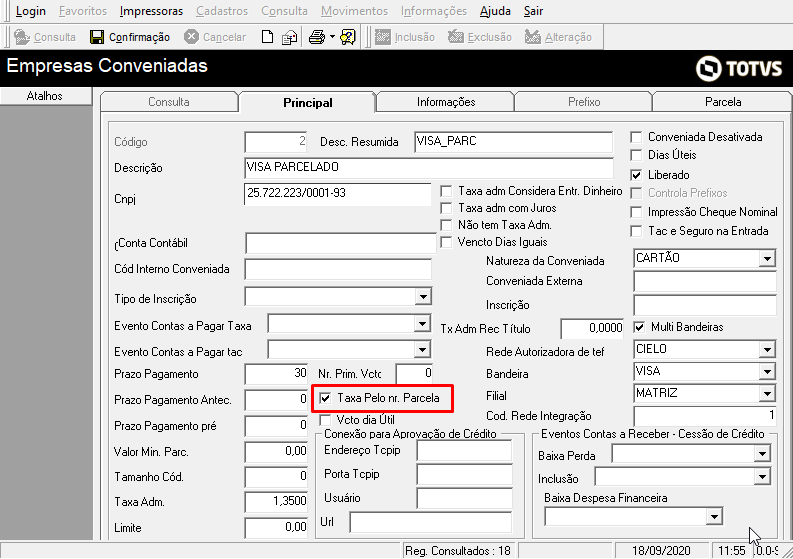
Task: Click the Inclusão toolbar icon
Action: pyautogui.click(x=382, y=37)
